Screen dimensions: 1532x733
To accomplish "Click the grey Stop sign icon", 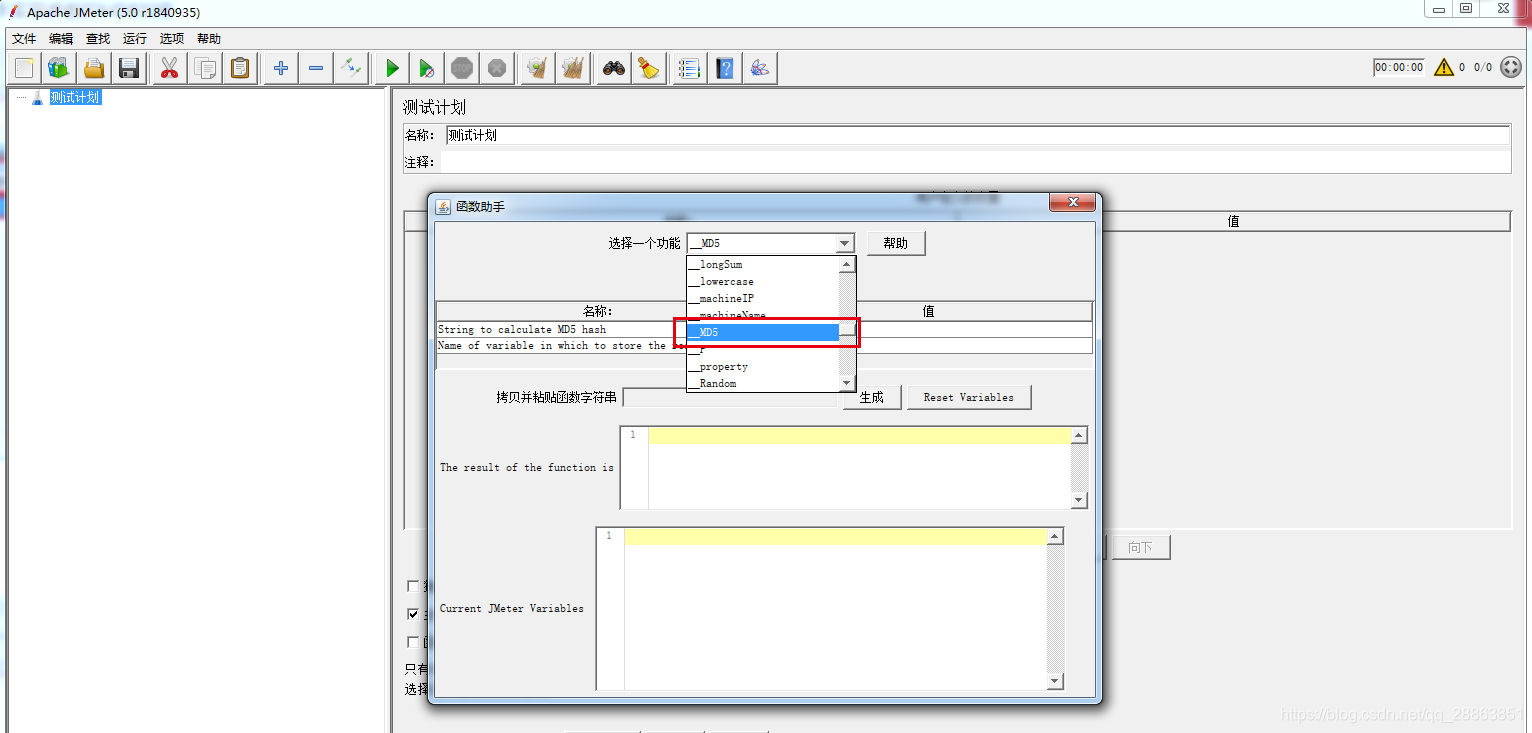I will 462,68.
